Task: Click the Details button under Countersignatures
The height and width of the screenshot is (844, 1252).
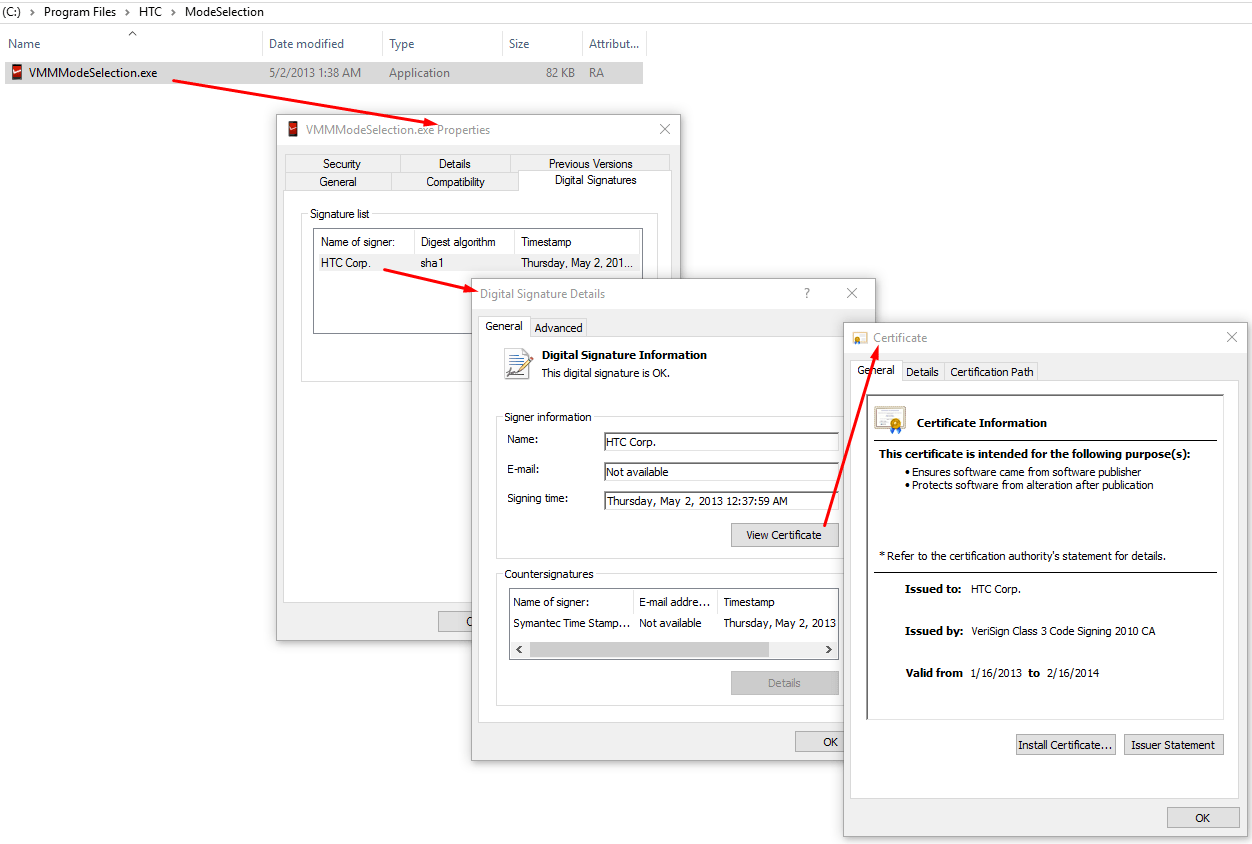Action: pyautogui.click(x=784, y=683)
